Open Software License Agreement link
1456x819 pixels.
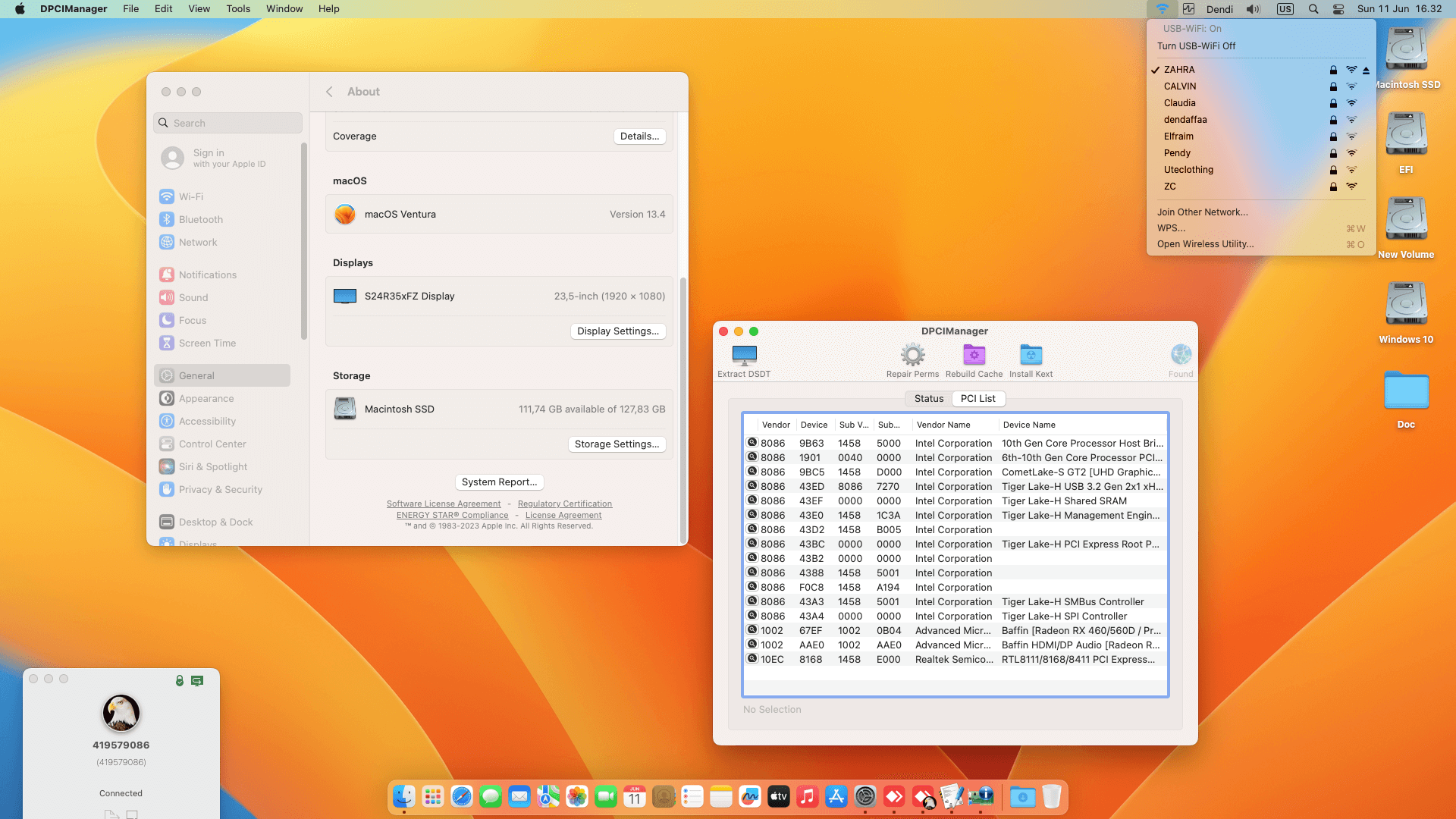444,504
